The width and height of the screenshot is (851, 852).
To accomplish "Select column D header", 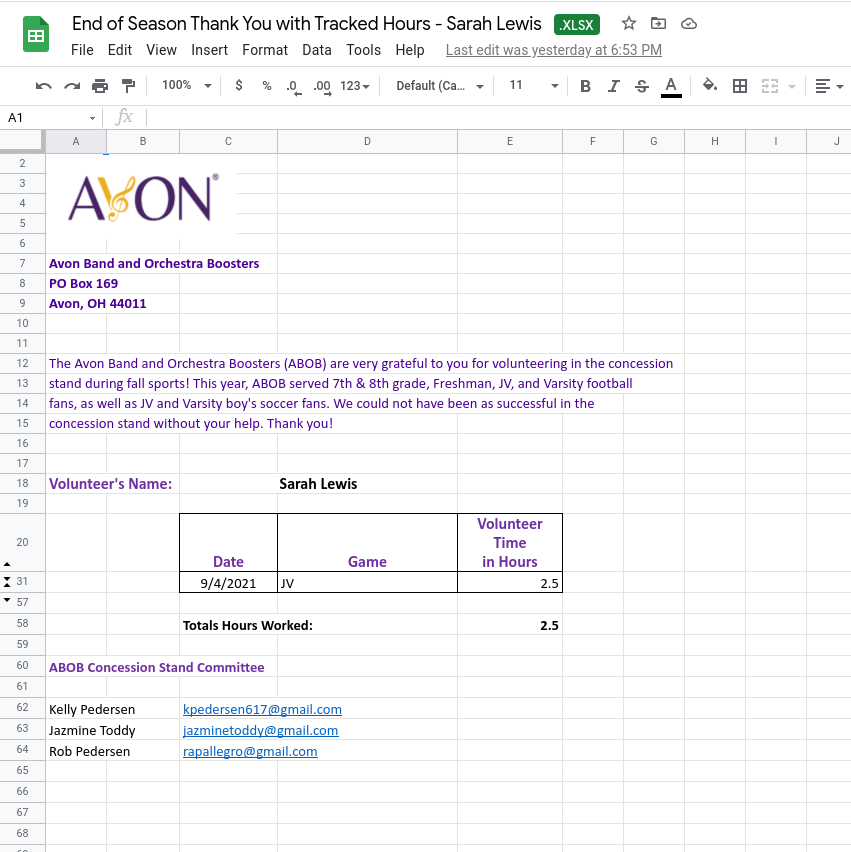I will [x=367, y=141].
